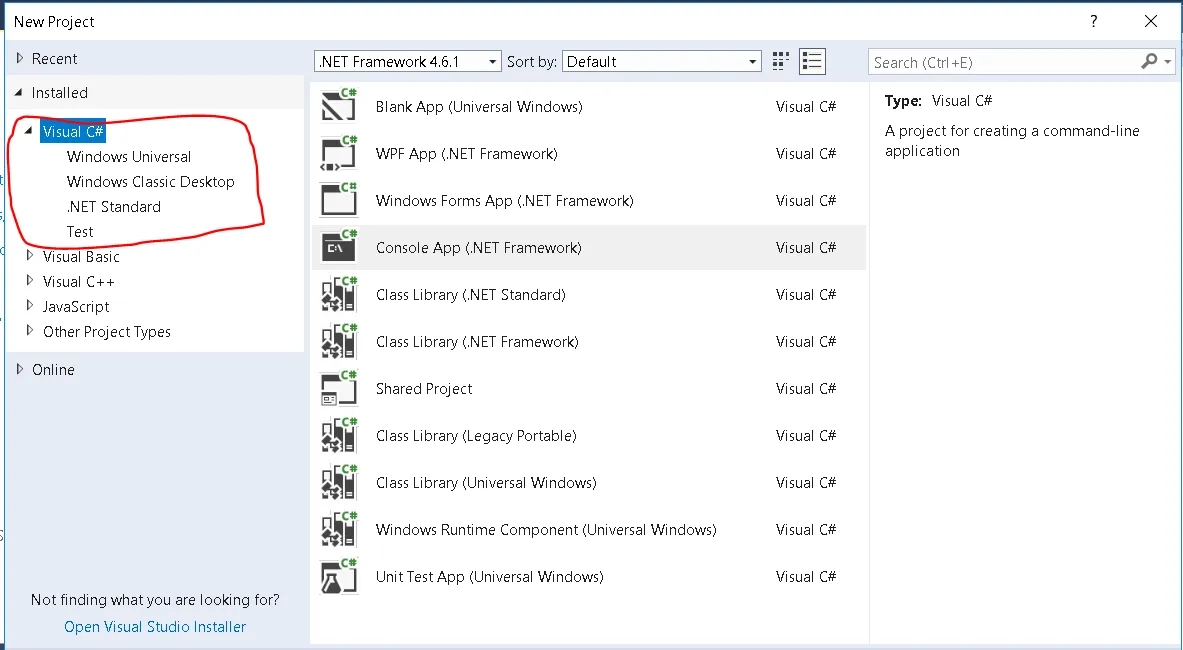The image size is (1183, 650).
Task: Select the .NET Standard category
Action: click(114, 207)
